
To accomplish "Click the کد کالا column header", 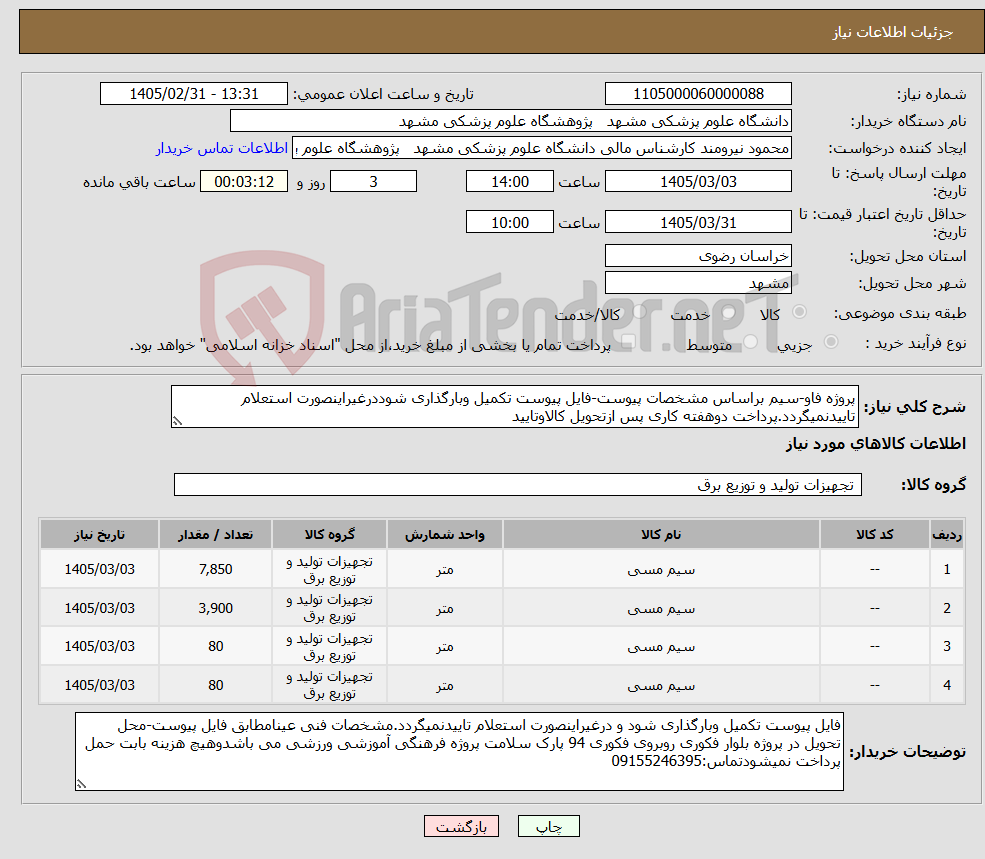I will 874,534.
